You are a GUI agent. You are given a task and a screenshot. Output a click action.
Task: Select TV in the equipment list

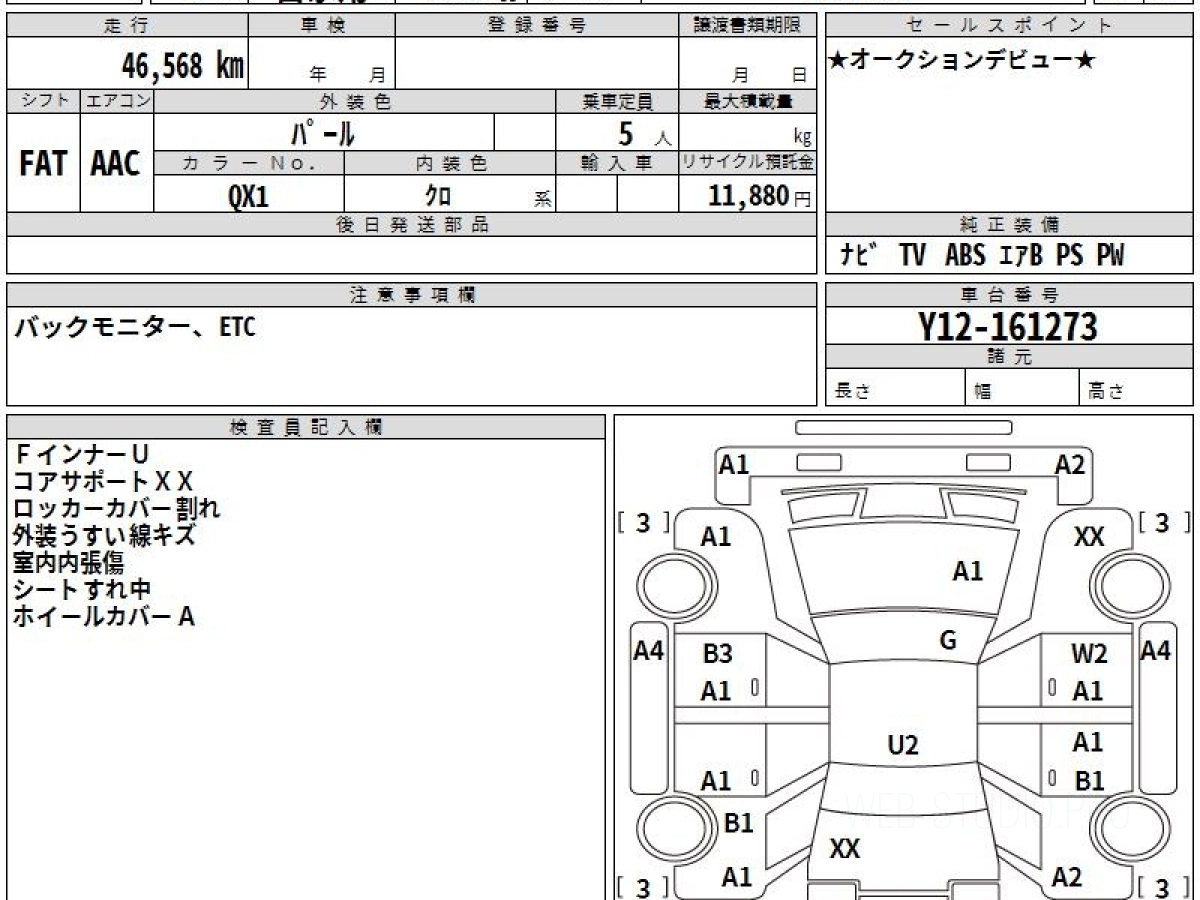(912, 256)
